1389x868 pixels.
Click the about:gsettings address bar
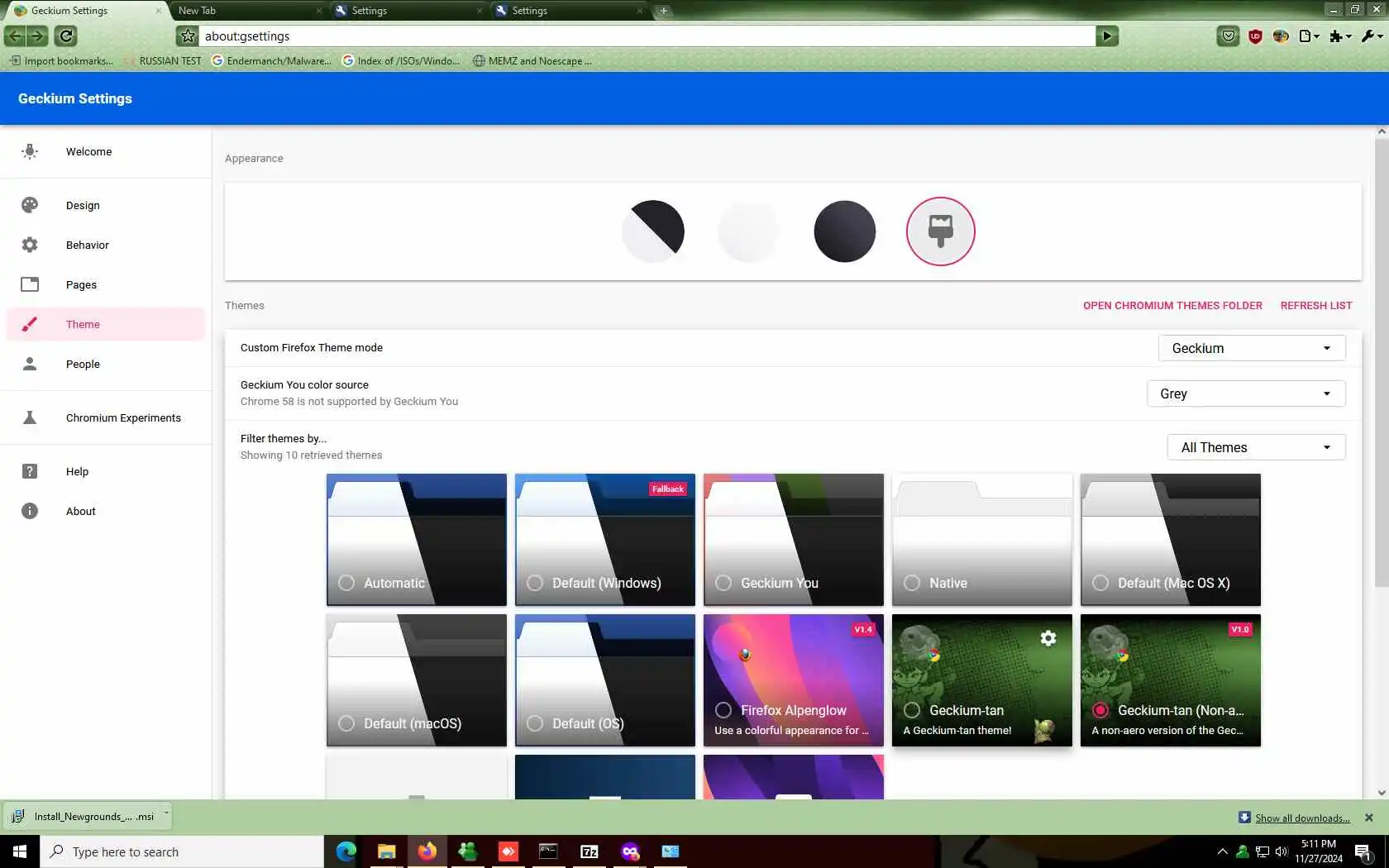647,36
